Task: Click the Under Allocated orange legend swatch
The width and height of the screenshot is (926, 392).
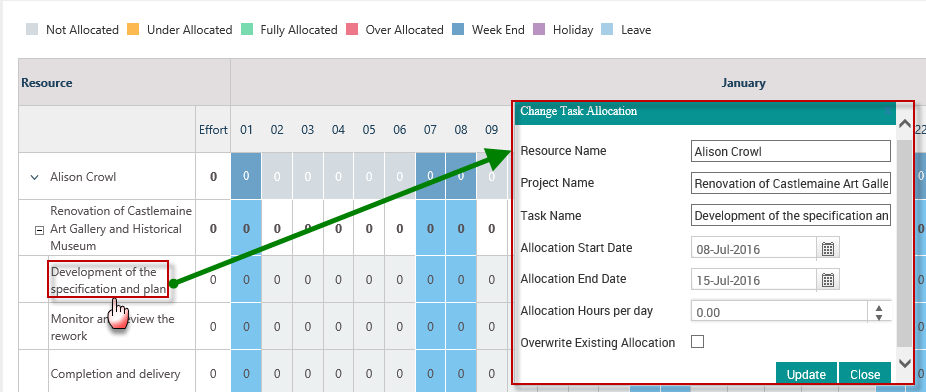Action: (x=133, y=30)
